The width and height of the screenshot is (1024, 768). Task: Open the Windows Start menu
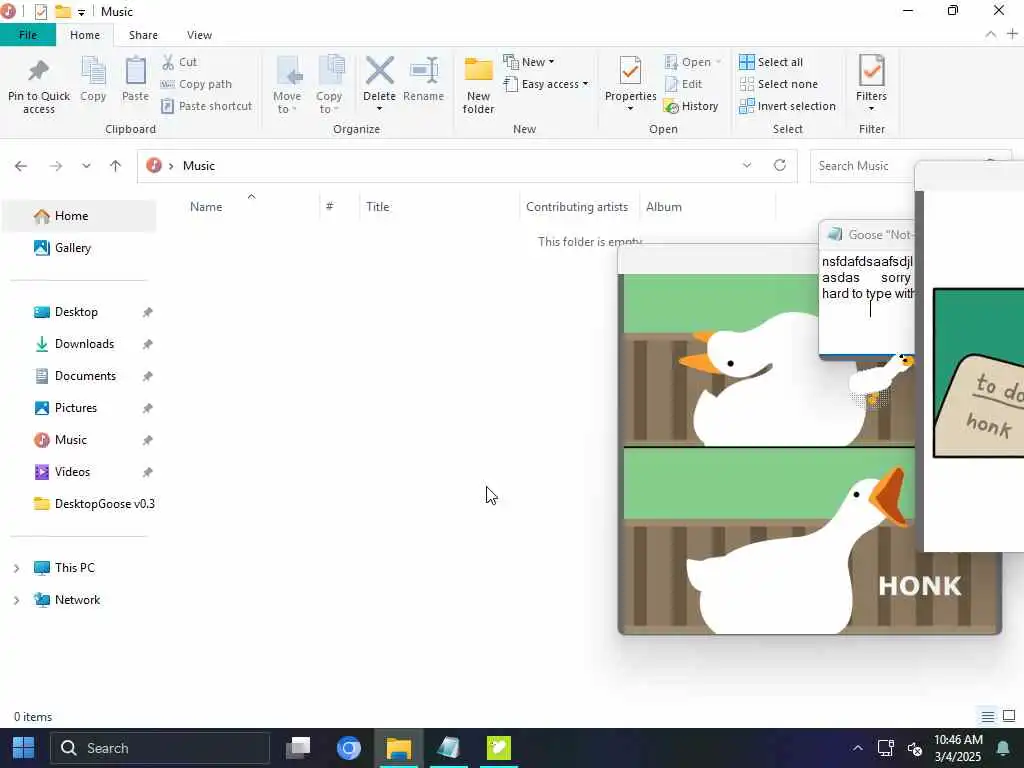24,748
